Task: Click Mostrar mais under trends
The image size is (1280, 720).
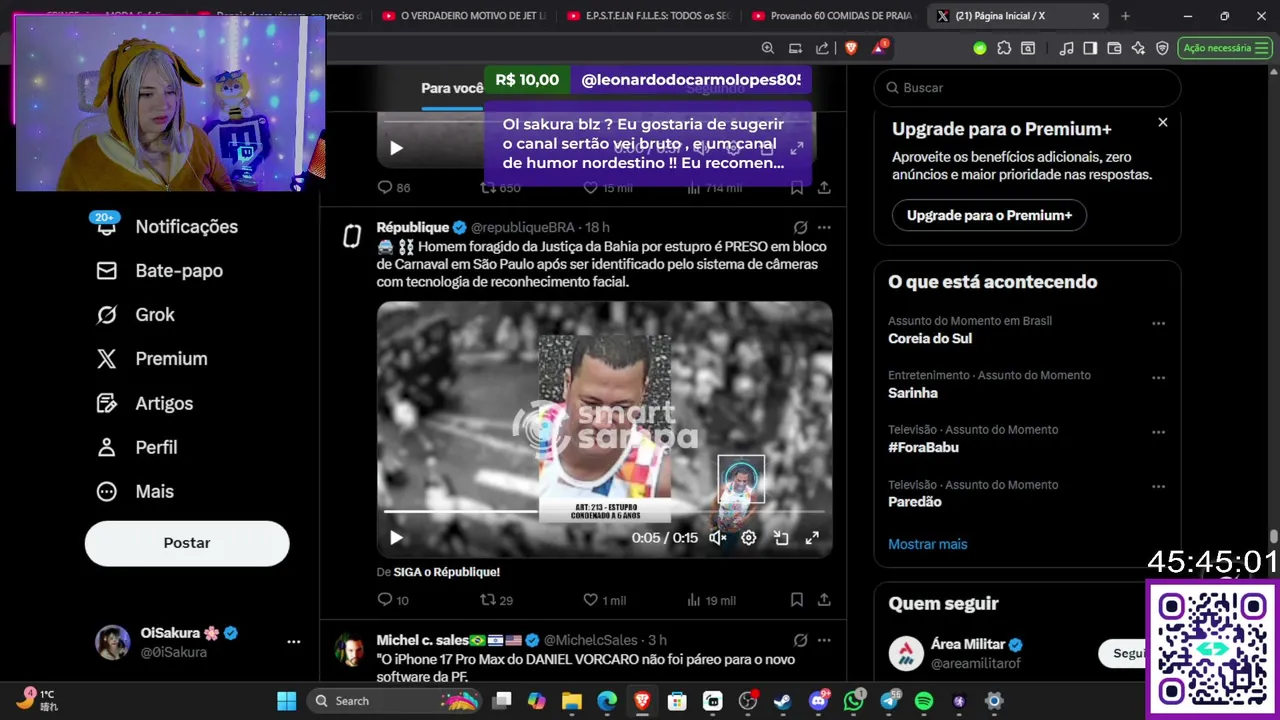Action: coord(928,544)
